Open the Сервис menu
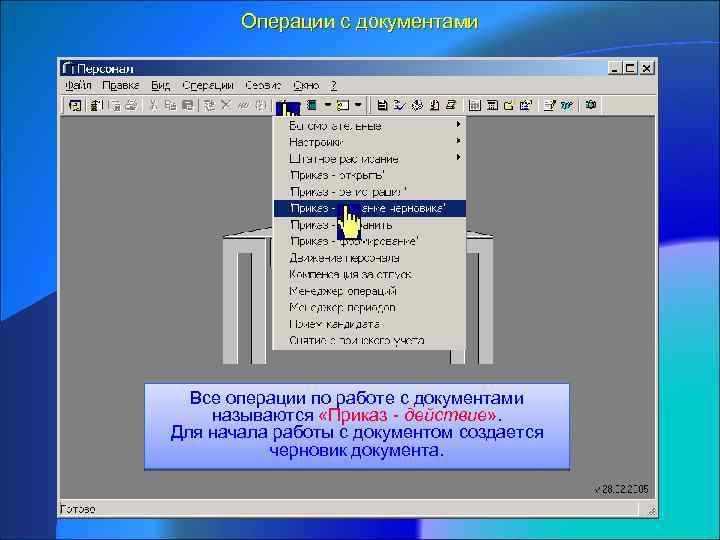 tap(263, 85)
